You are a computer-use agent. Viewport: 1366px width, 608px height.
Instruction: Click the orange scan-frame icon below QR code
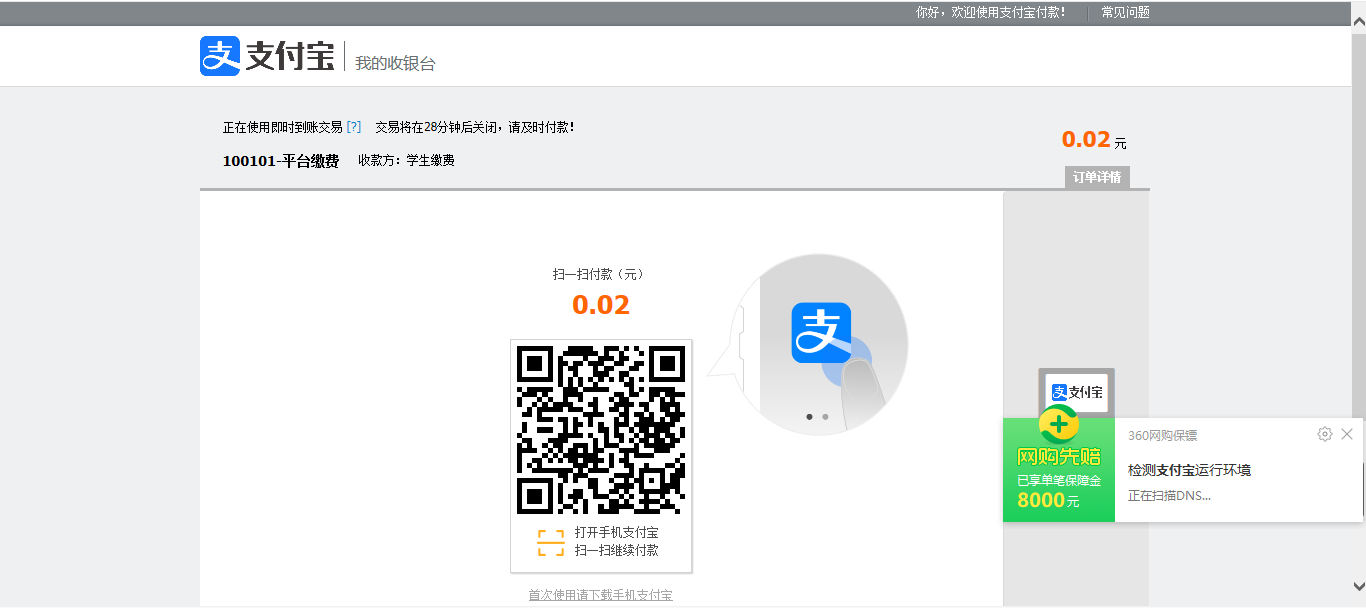point(550,543)
